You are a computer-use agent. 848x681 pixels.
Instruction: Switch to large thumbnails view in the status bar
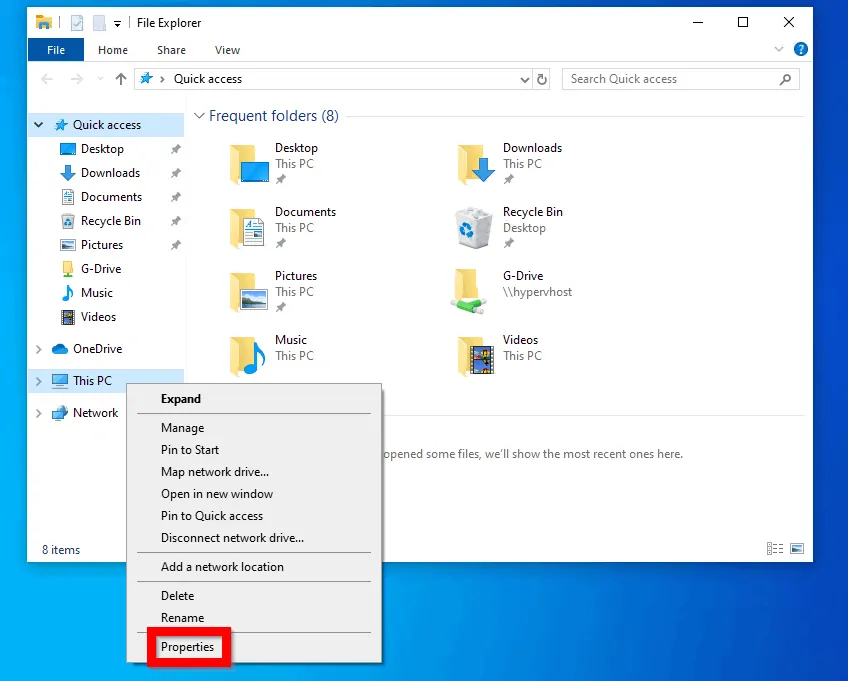coord(797,548)
